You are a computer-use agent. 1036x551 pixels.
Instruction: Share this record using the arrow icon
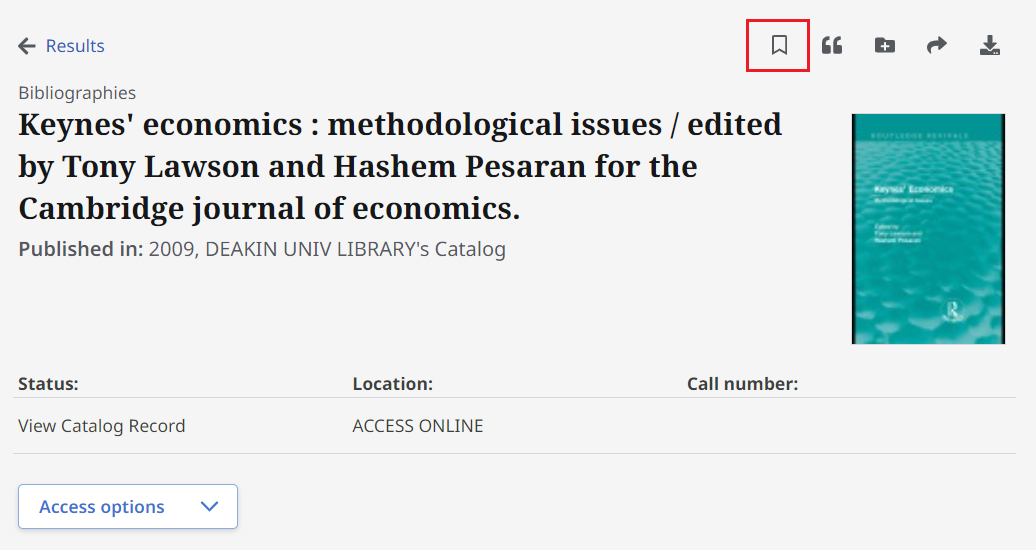937,46
